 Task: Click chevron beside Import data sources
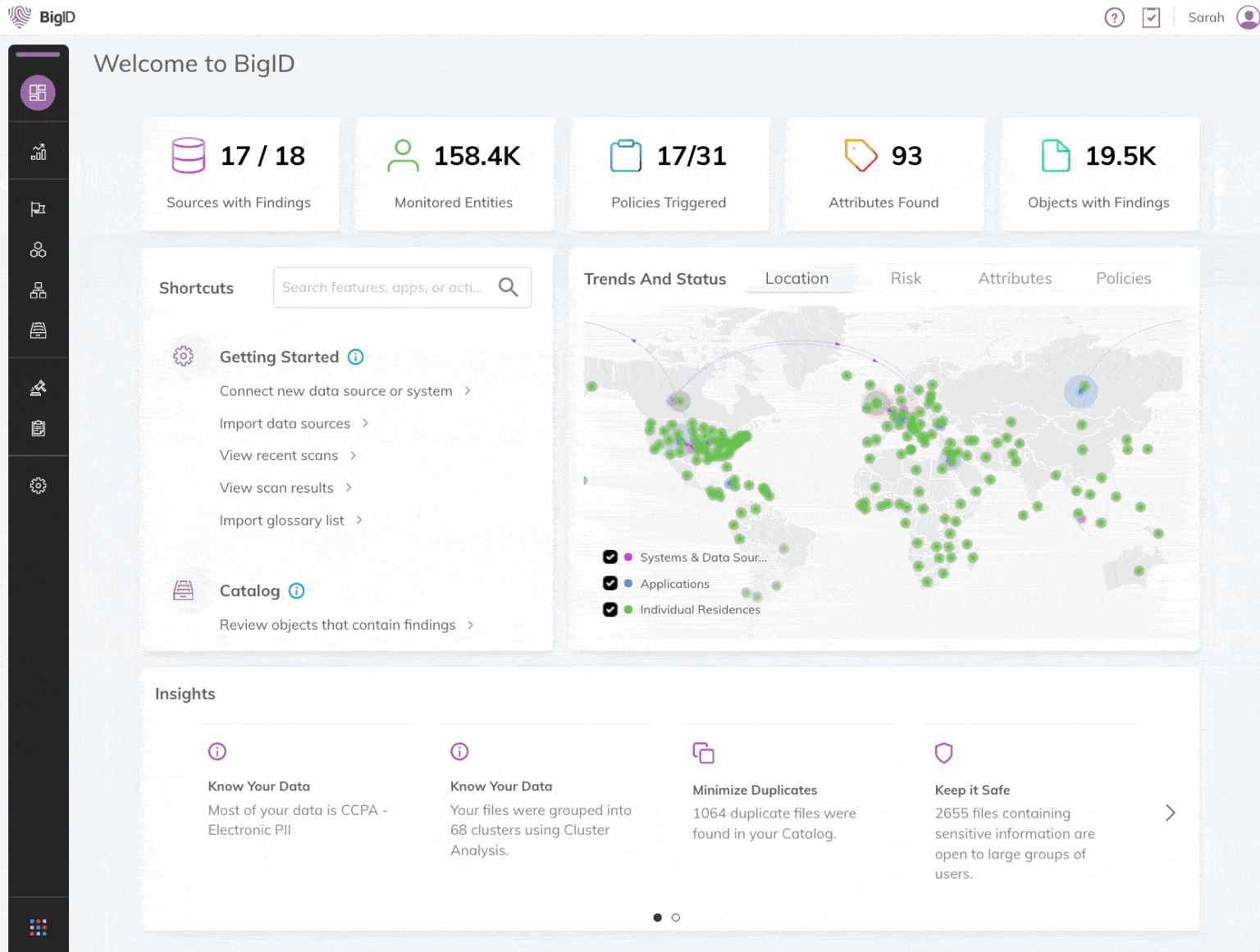(365, 423)
